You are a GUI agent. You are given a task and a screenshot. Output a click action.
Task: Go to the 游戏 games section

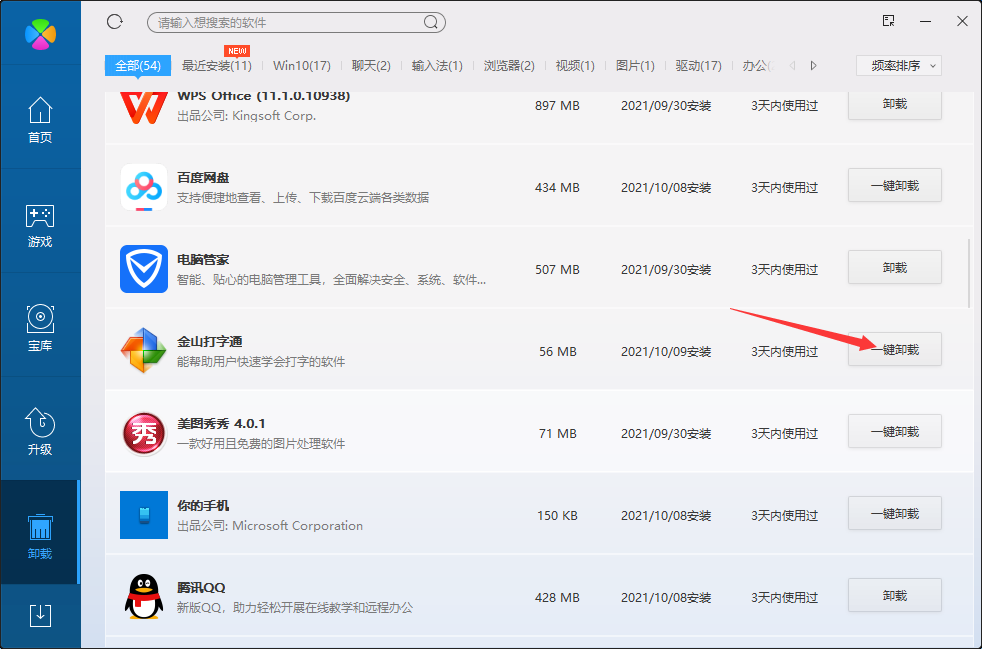(x=40, y=226)
